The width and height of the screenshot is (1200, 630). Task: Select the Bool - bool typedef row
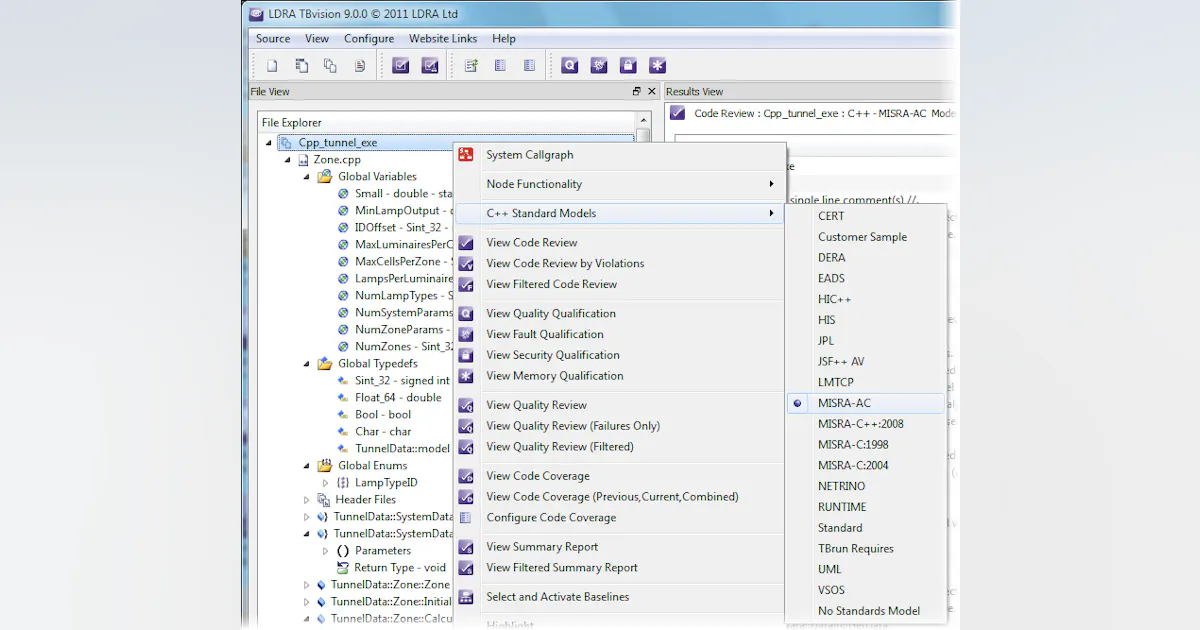click(x=383, y=415)
